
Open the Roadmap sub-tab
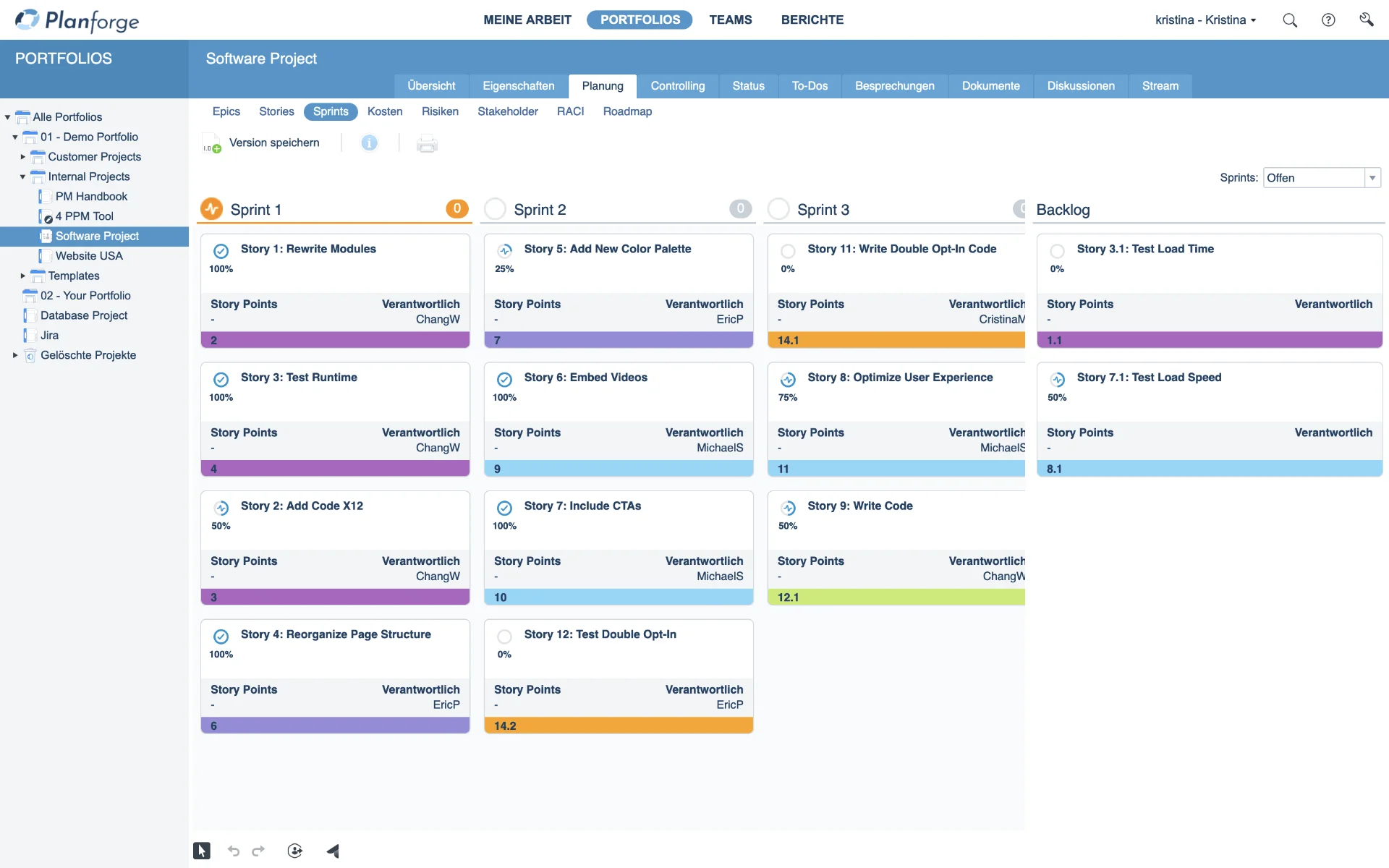(x=627, y=111)
